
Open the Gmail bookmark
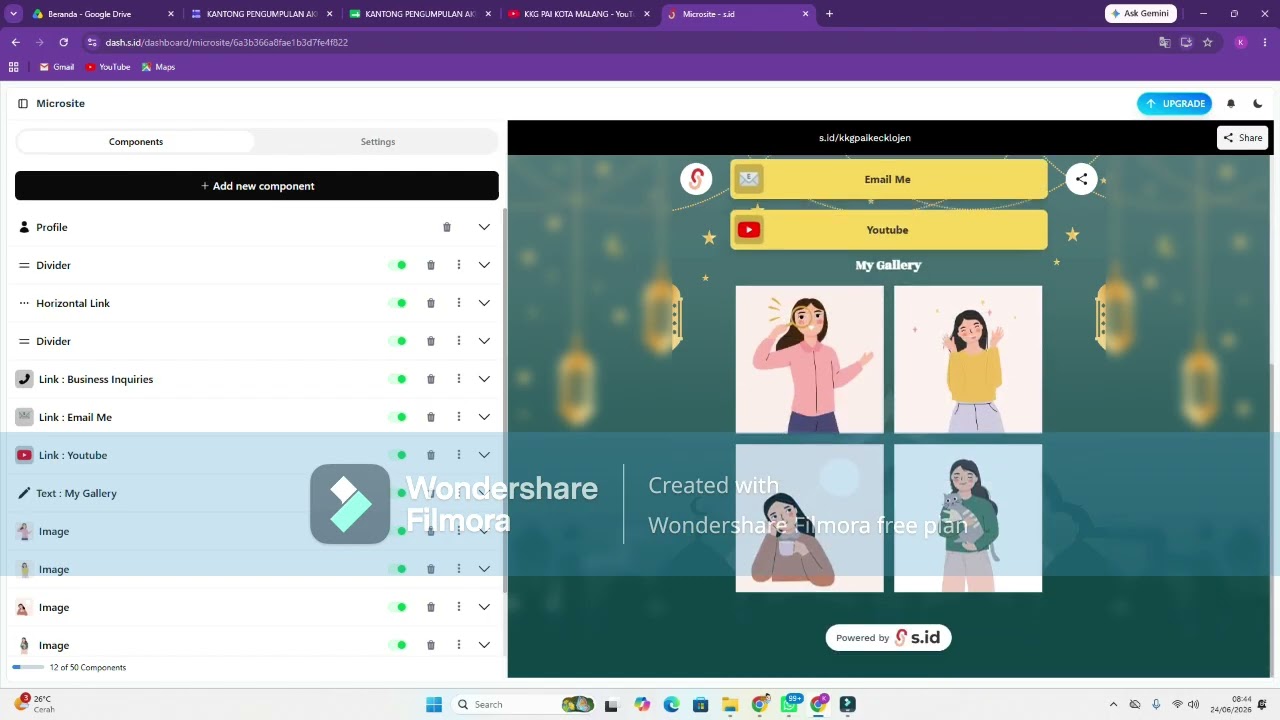point(57,67)
